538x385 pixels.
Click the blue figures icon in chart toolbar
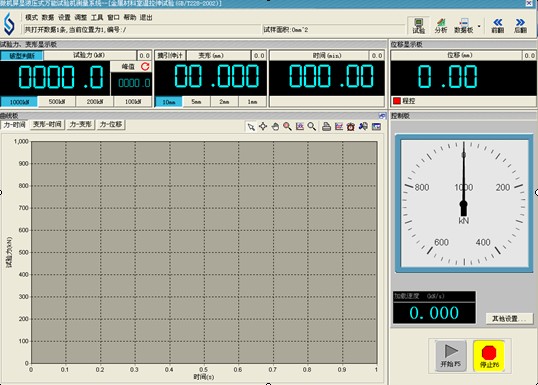pyautogui.click(x=363, y=127)
